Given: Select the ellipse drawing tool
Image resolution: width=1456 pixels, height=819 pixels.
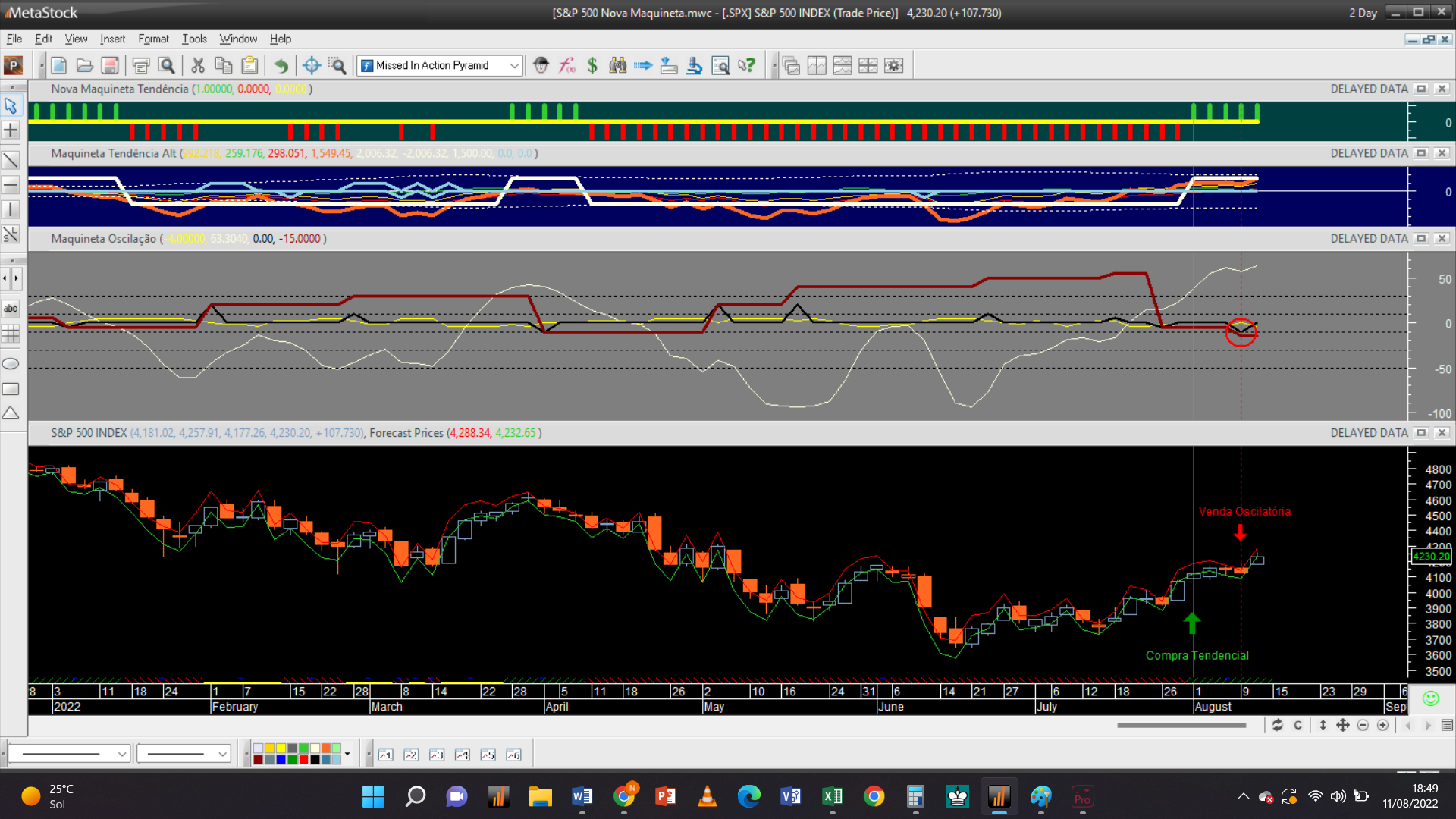Looking at the screenshot, I should 11,364.
